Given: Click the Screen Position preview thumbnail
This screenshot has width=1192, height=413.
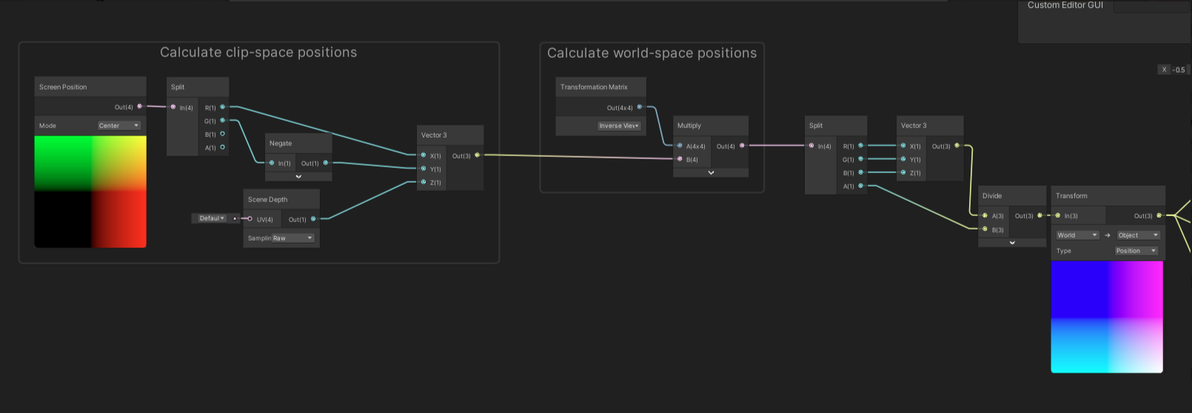Looking at the screenshot, I should coord(90,192).
